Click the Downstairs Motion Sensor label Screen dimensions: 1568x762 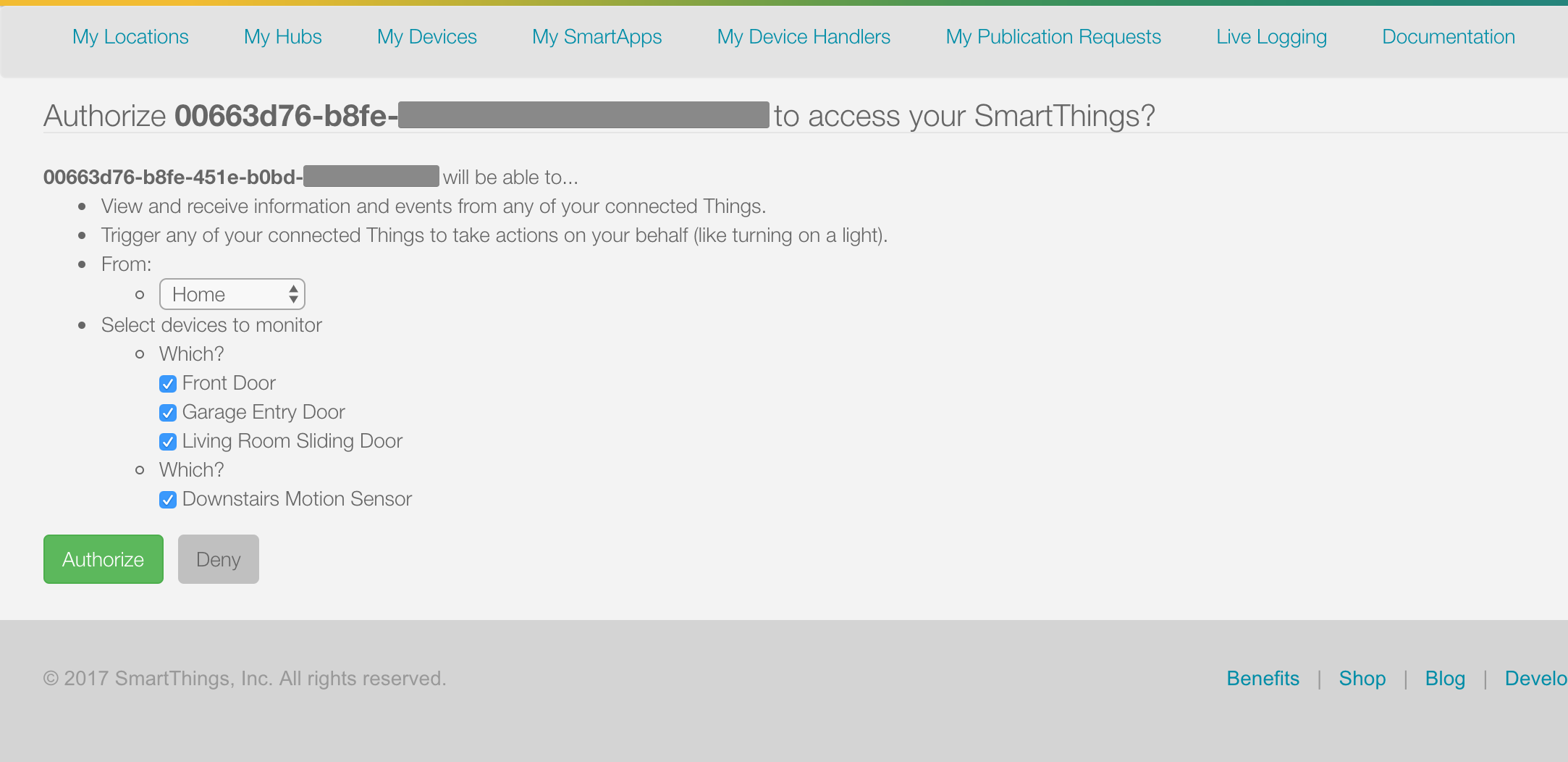pos(297,499)
